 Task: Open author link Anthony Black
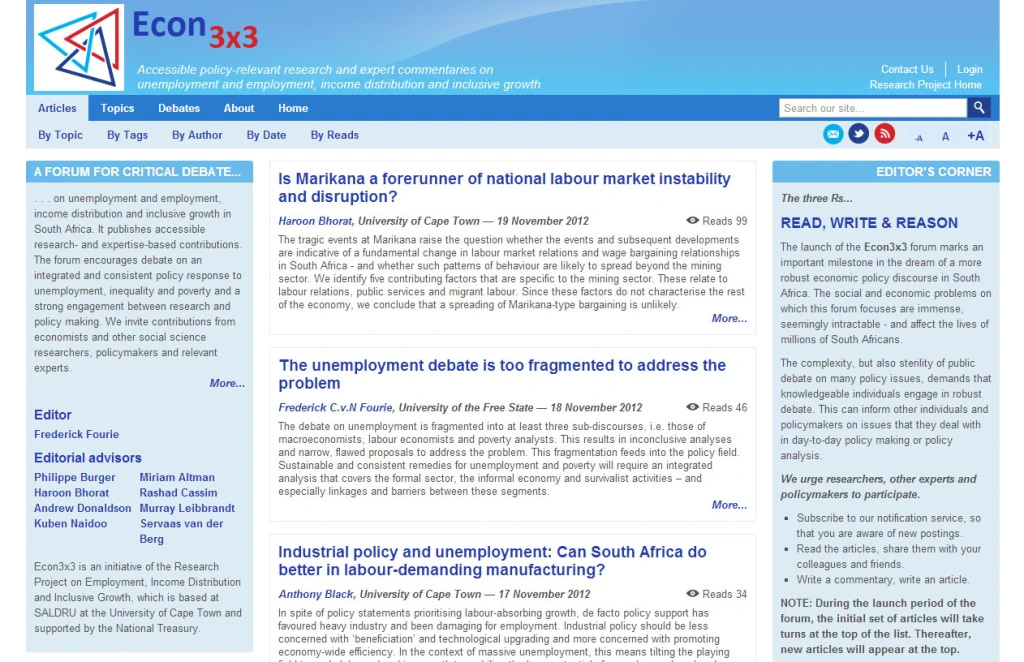click(x=316, y=594)
